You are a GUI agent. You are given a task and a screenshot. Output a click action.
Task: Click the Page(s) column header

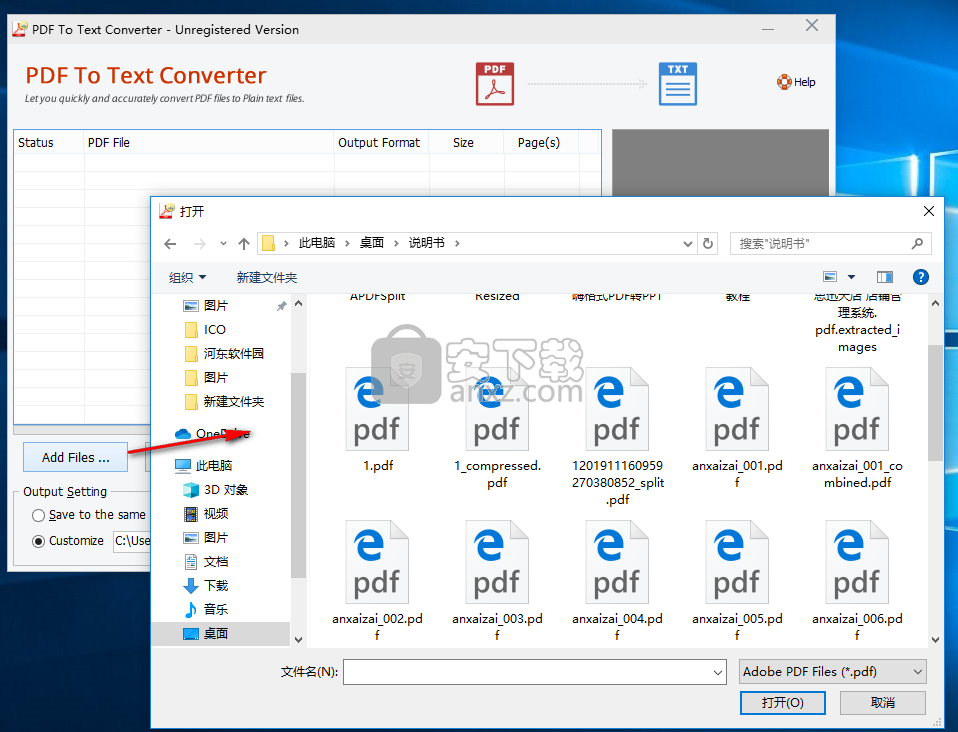point(541,142)
